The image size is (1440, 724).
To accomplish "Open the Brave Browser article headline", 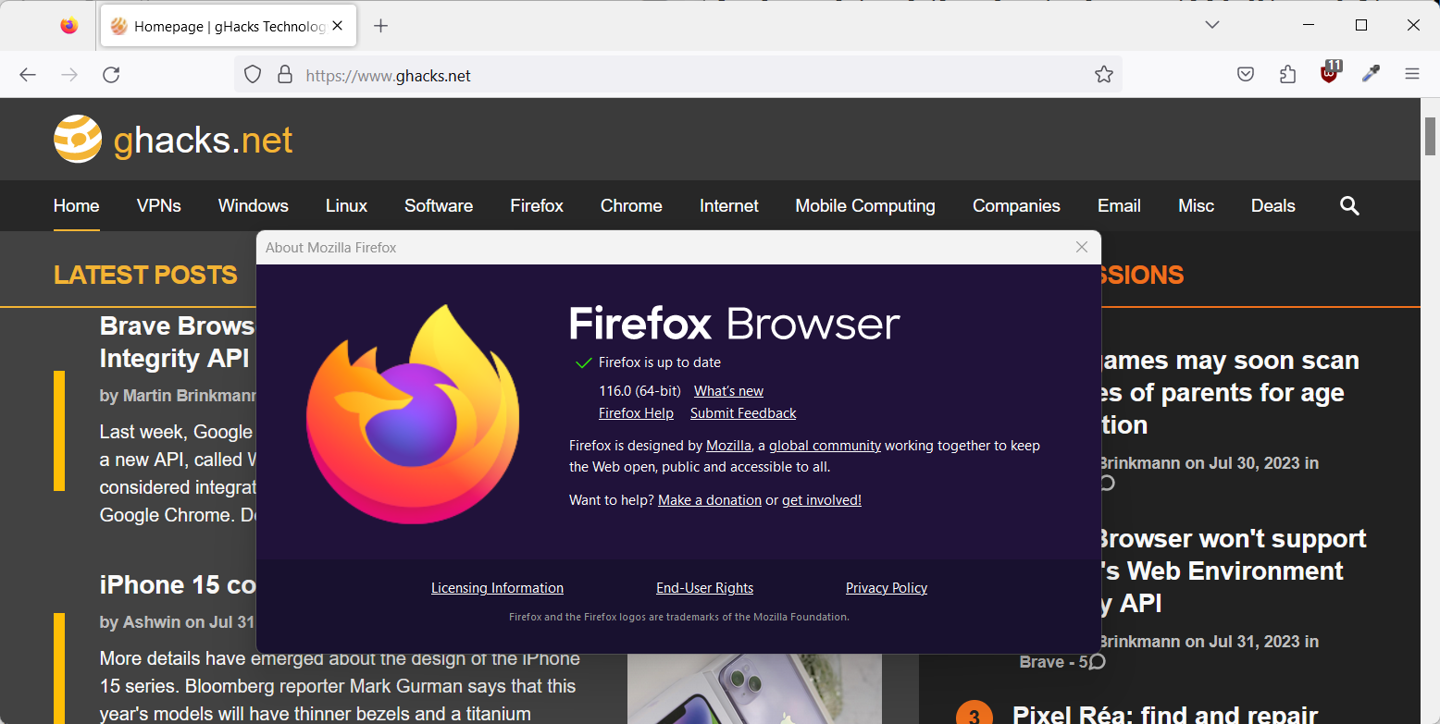I will coord(177,342).
